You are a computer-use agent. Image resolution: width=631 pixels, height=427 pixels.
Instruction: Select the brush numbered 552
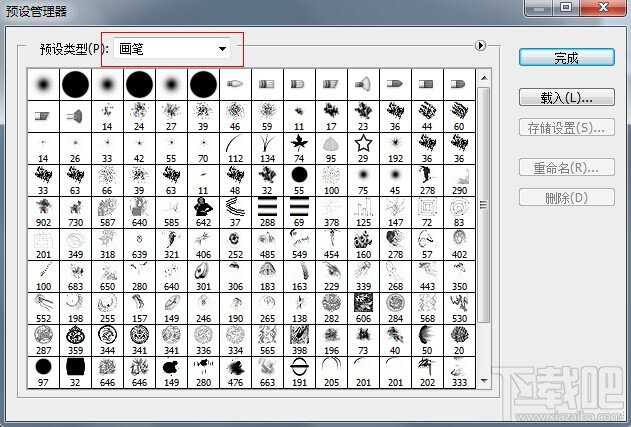click(x=43, y=308)
